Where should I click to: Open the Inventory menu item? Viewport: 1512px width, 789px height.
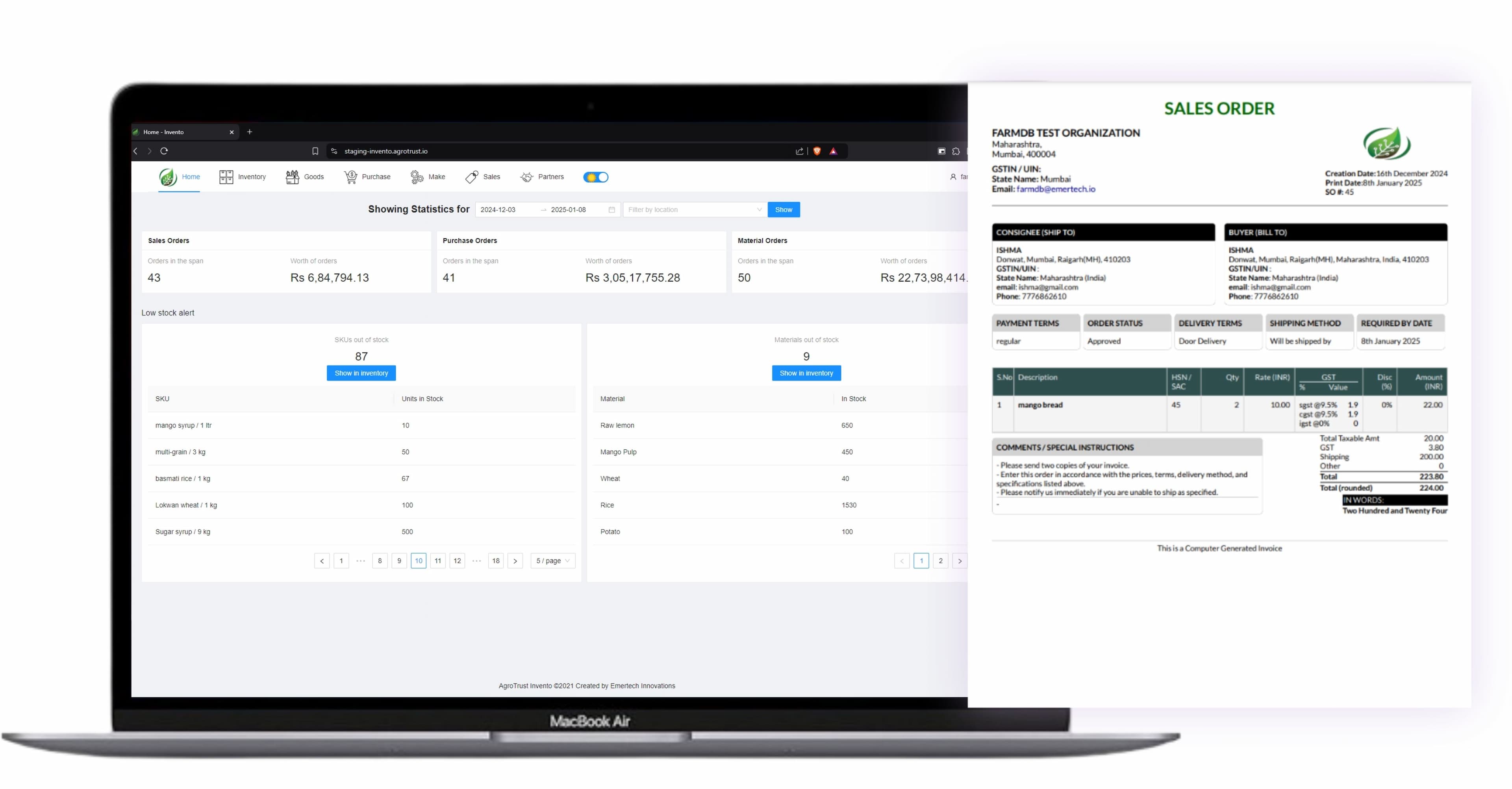[x=252, y=177]
